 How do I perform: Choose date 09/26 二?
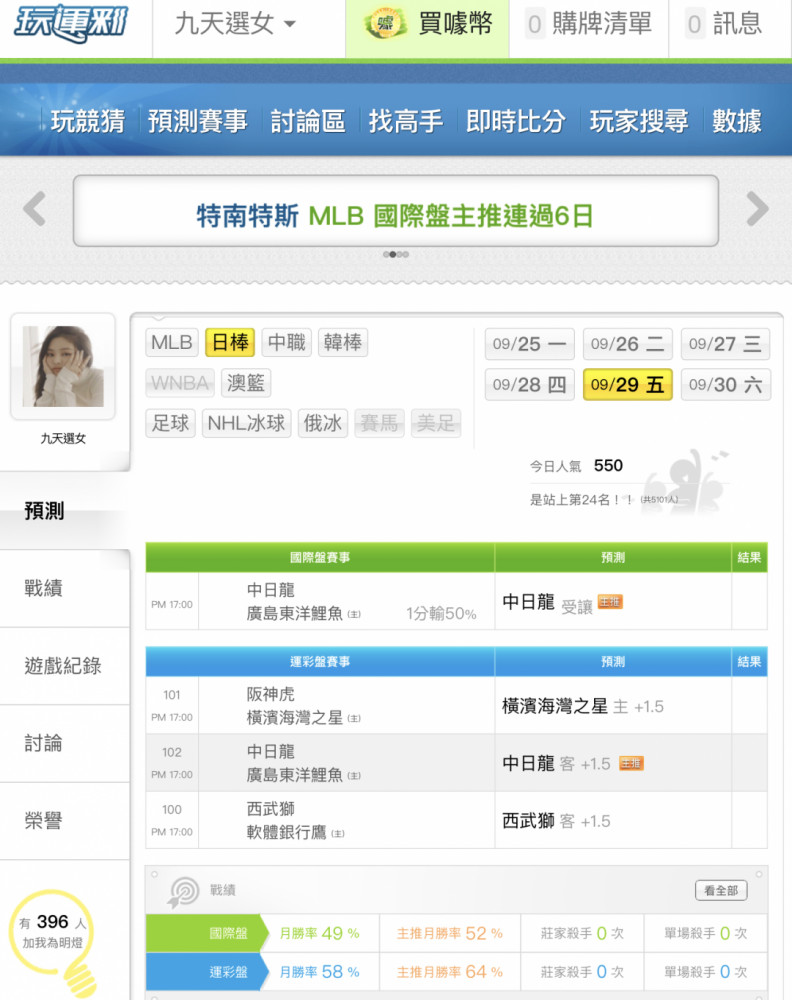pos(627,344)
